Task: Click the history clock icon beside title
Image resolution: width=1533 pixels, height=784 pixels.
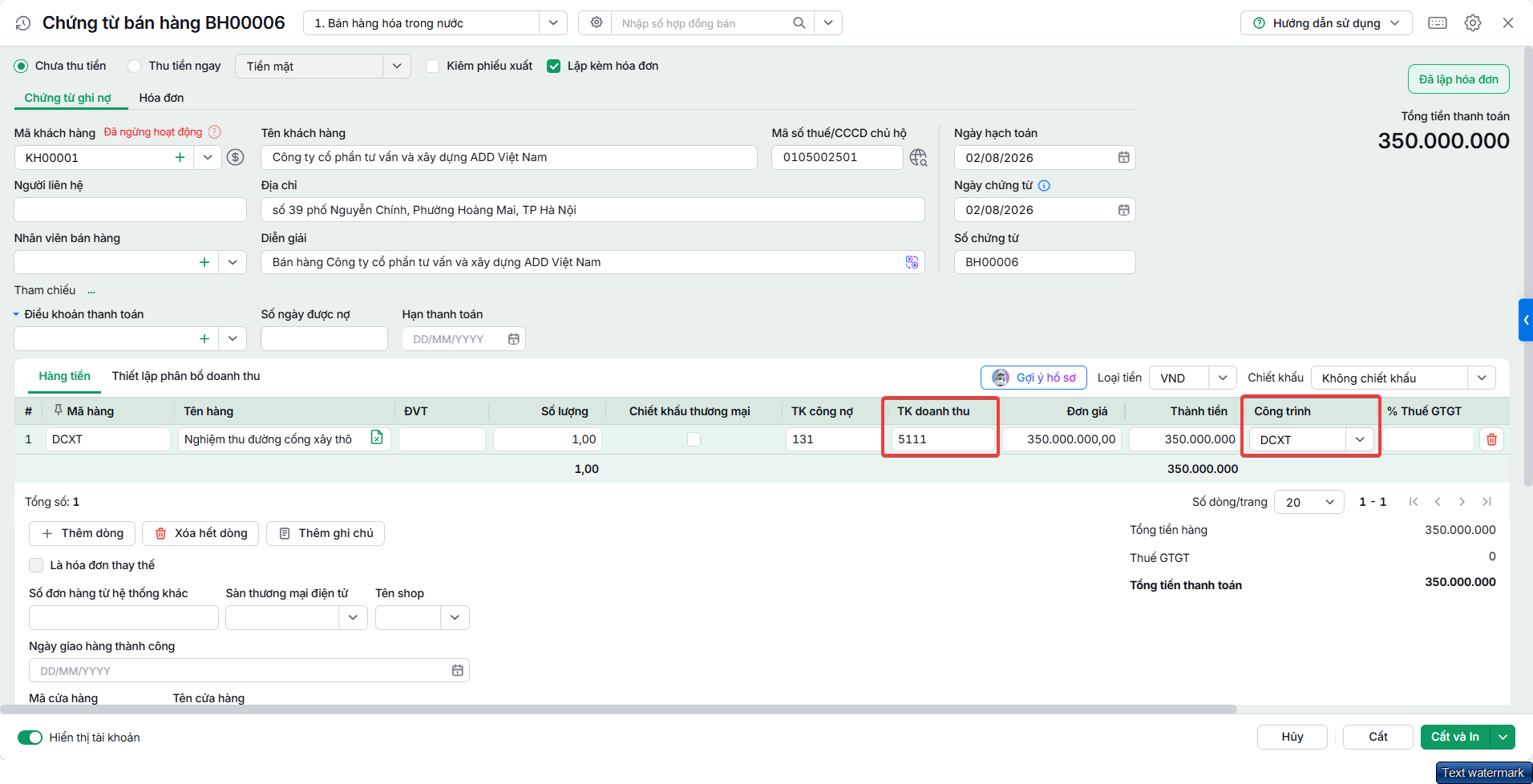Action: [x=23, y=23]
